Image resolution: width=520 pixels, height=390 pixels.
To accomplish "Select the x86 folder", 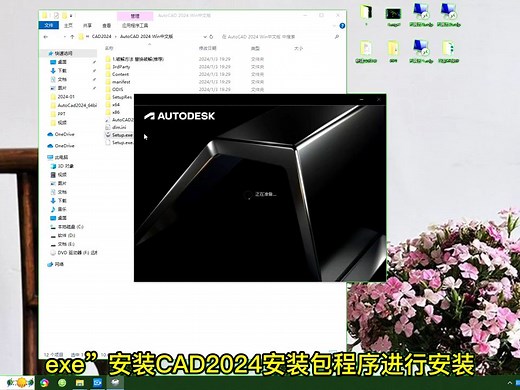I will click(112, 112).
